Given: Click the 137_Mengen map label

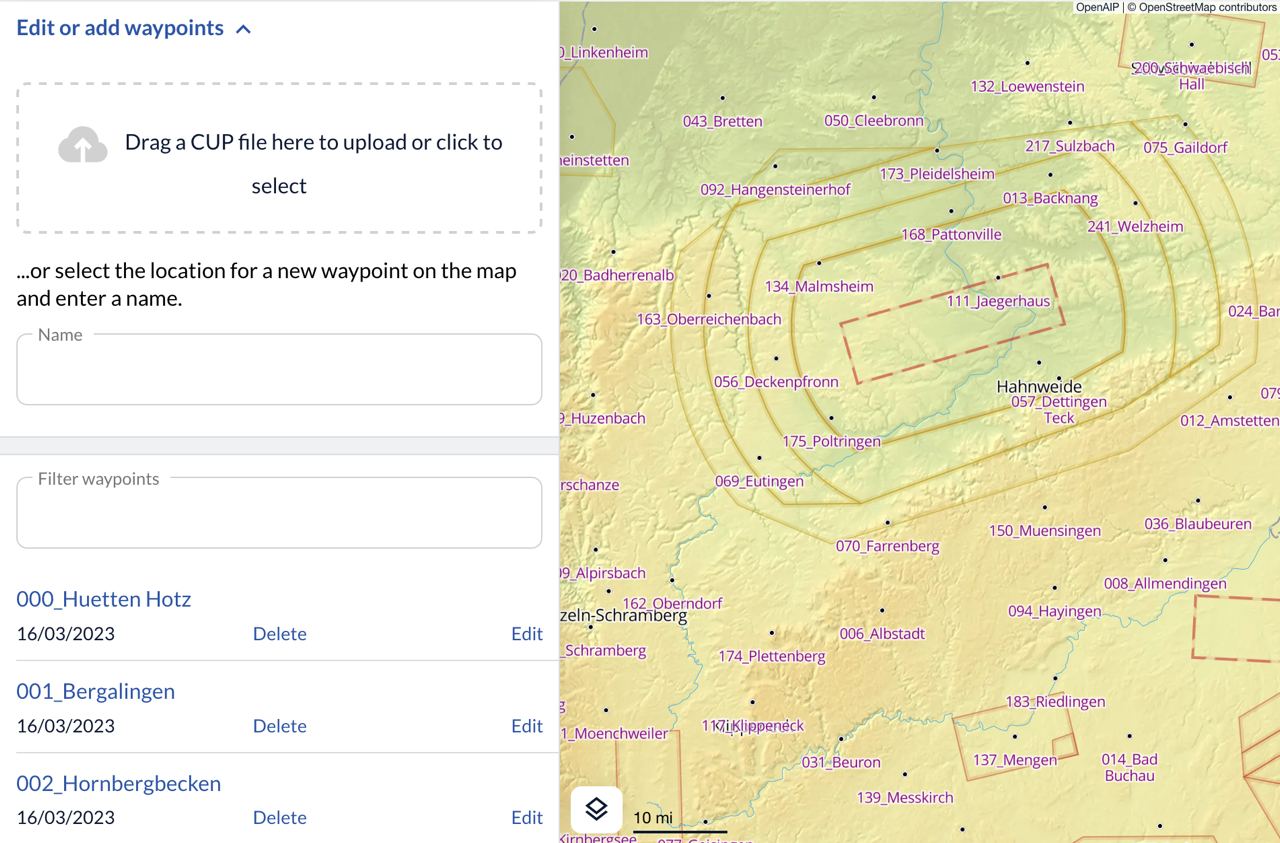Looking at the screenshot, I should pyautogui.click(x=1015, y=760).
